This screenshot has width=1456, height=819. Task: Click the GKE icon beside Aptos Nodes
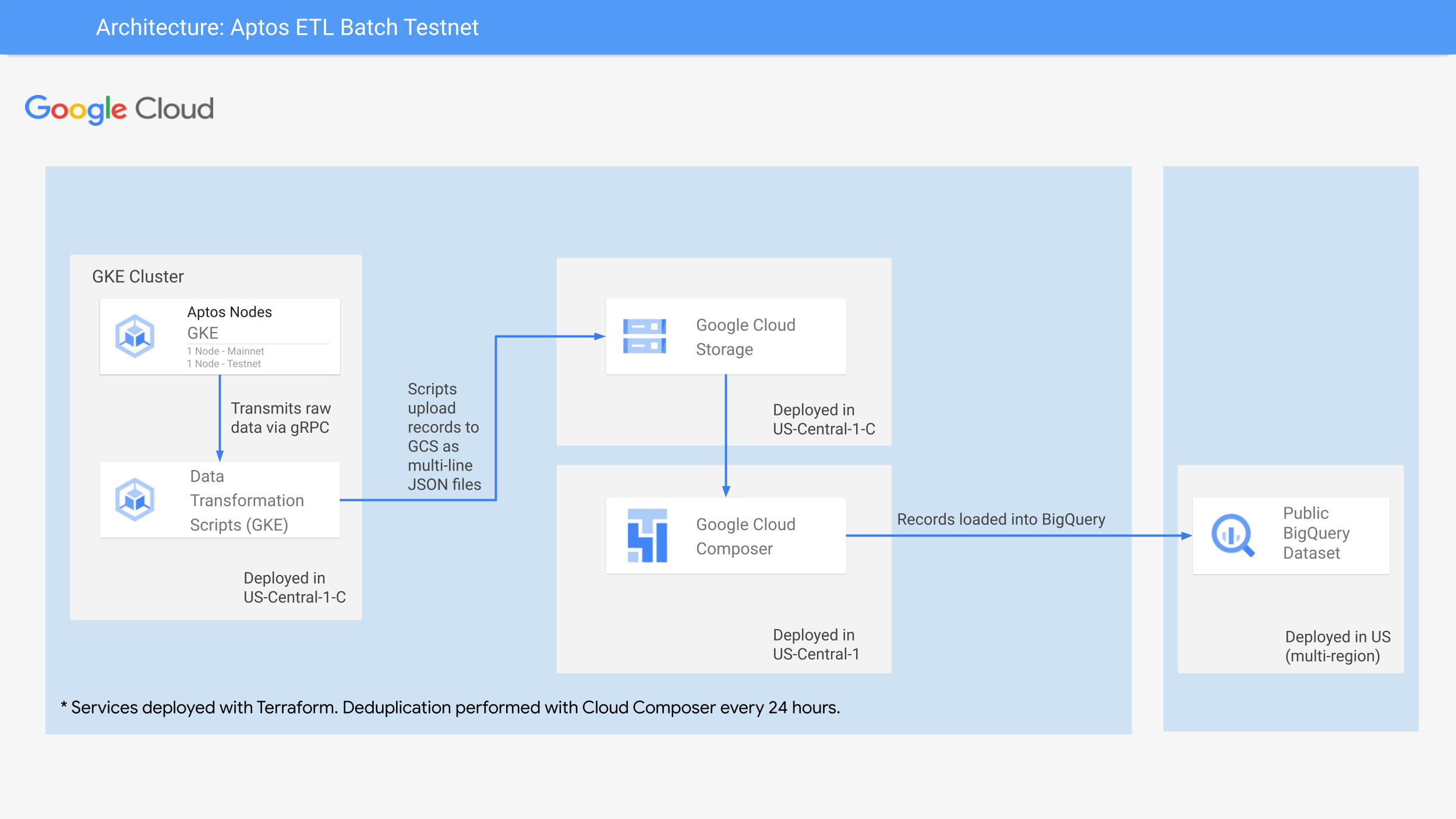[135, 336]
